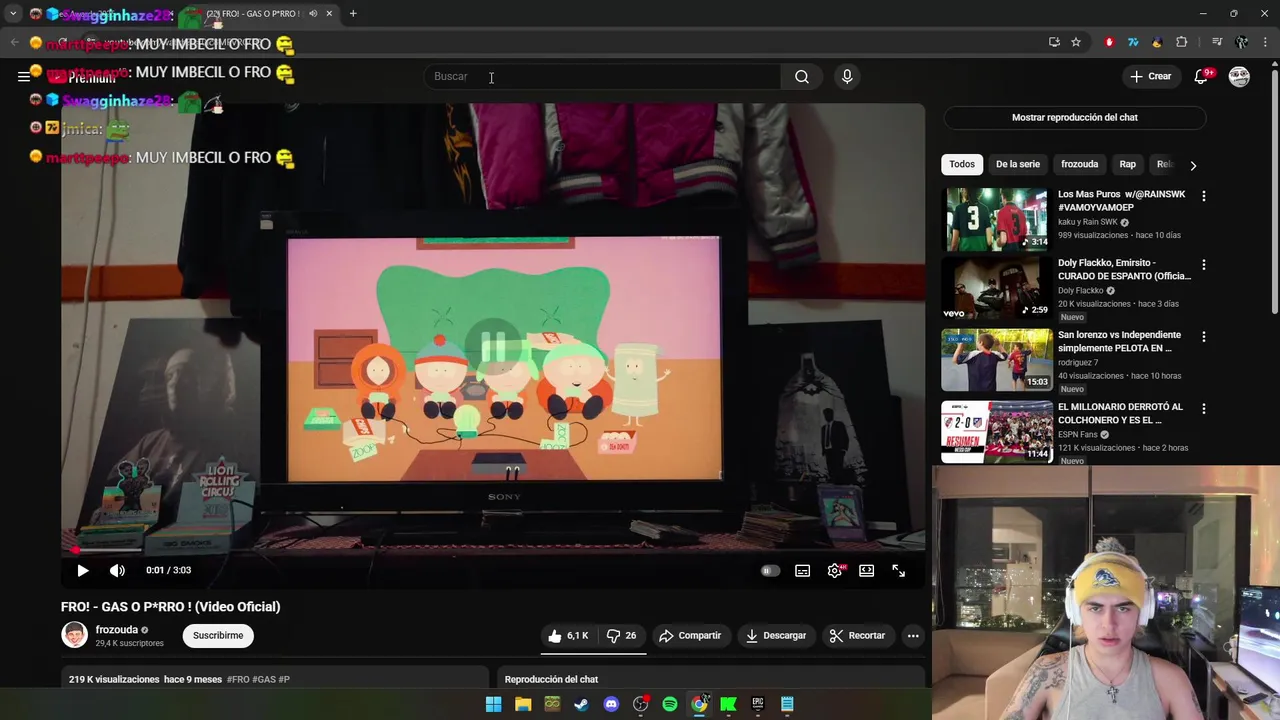The height and width of the screenshot is (720, 1280).
Task: Click in the Buscar search field
Action: [x=603, y=76]
